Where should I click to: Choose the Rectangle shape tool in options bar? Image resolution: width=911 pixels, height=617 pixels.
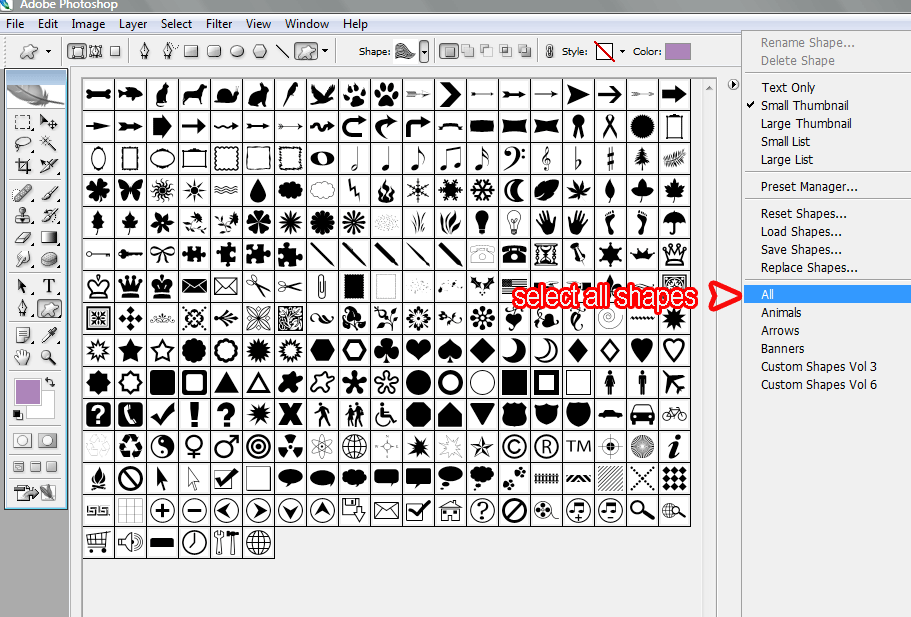click(191, 51)
